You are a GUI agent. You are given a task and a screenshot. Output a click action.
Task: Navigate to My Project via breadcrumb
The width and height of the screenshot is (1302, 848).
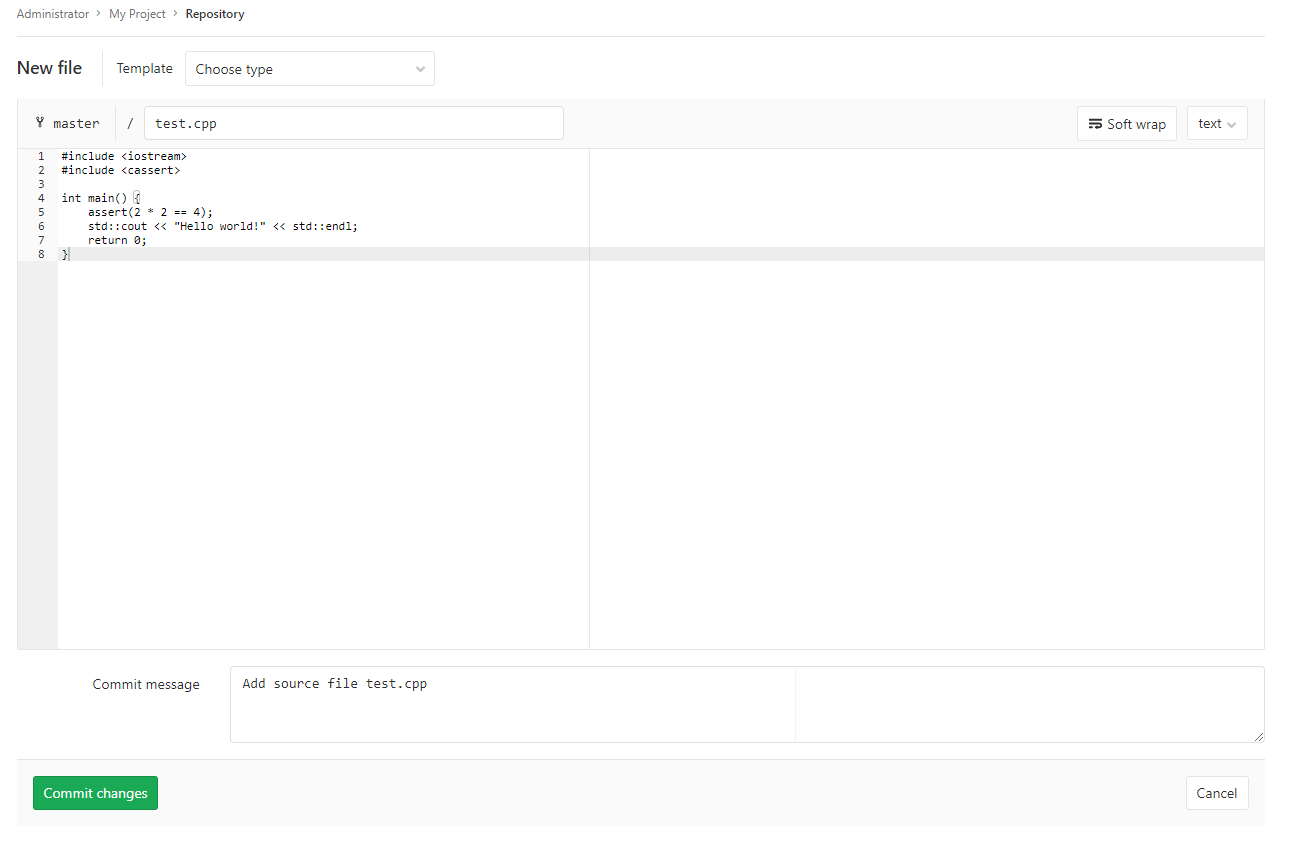(x=137, y=13)
